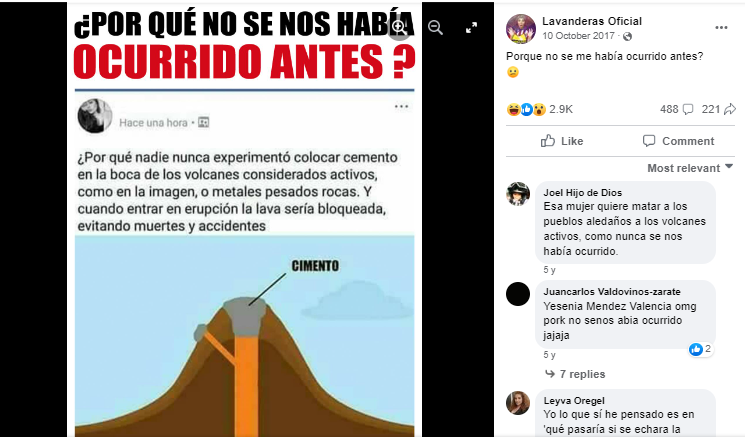This screenshot has width=745, height=439.
Task: Open Joel Hijo de Dios's profile name
Action: 583,192
